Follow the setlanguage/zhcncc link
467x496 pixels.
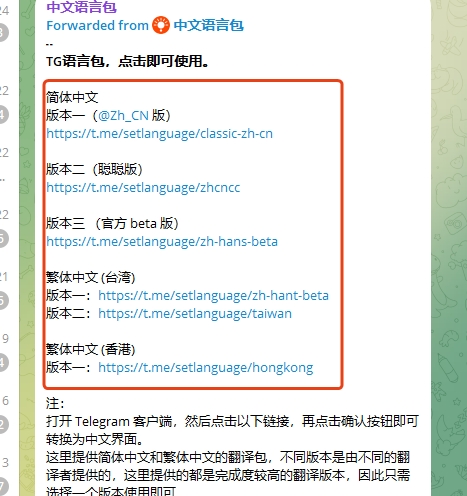pyautogui.click(x=143, y=188)
